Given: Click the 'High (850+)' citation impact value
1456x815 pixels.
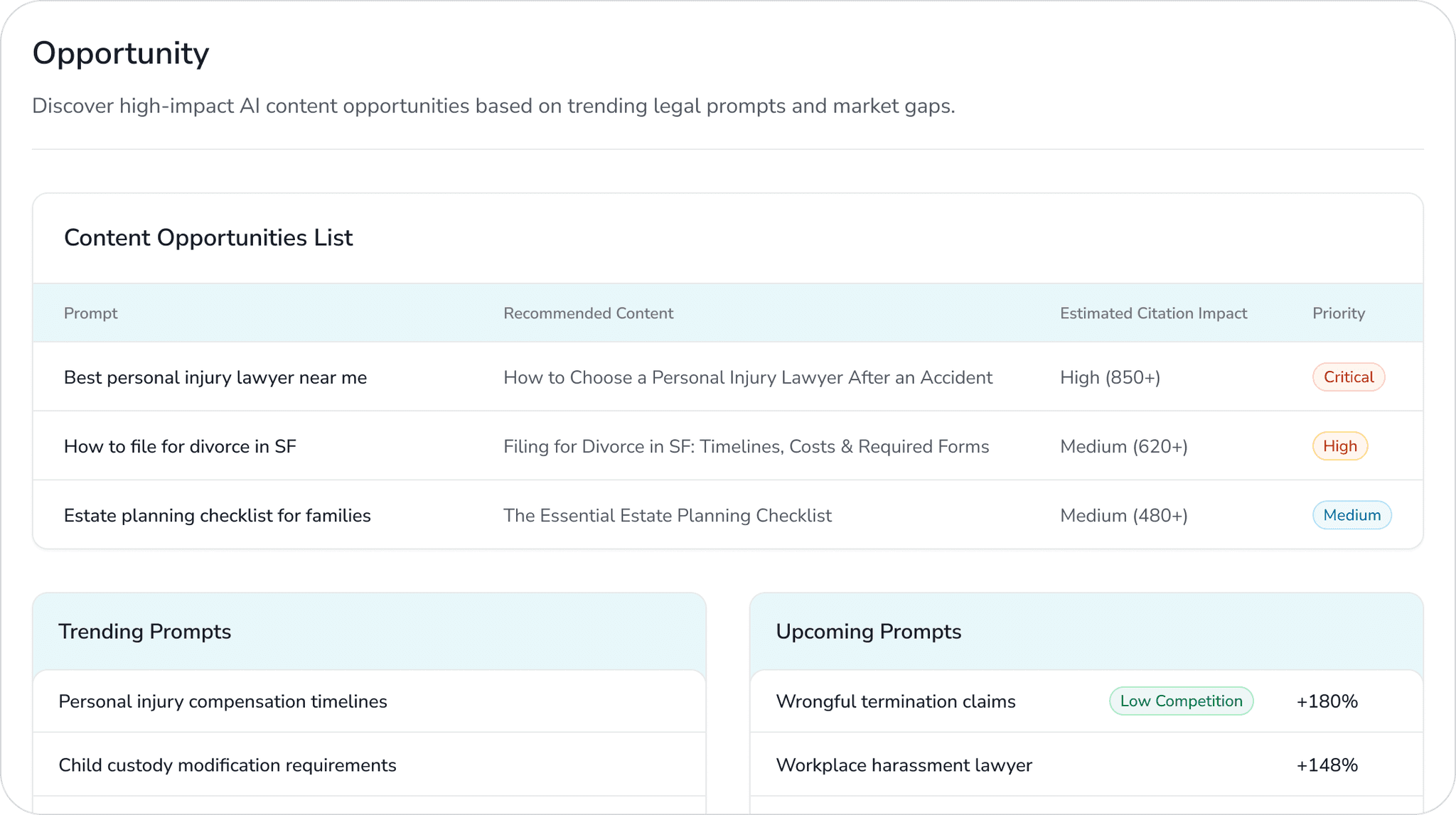Looking at the screenshot, I should [x=1110, y=377].
